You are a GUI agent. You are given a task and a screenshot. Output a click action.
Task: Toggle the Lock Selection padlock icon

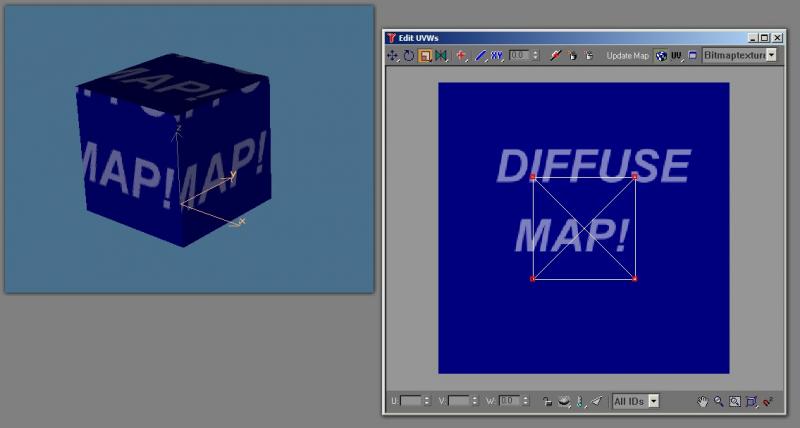(x=547, y=401)
